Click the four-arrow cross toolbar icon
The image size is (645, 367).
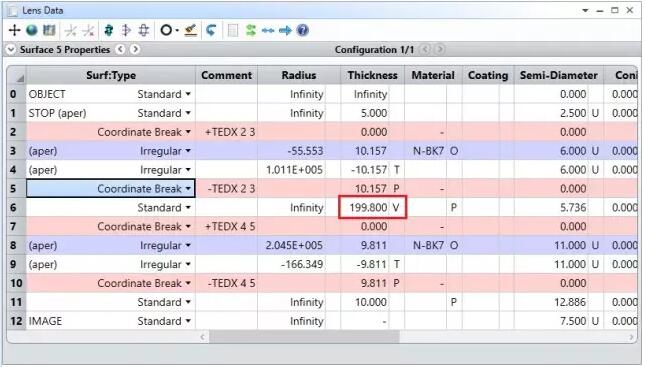(14, 30)
